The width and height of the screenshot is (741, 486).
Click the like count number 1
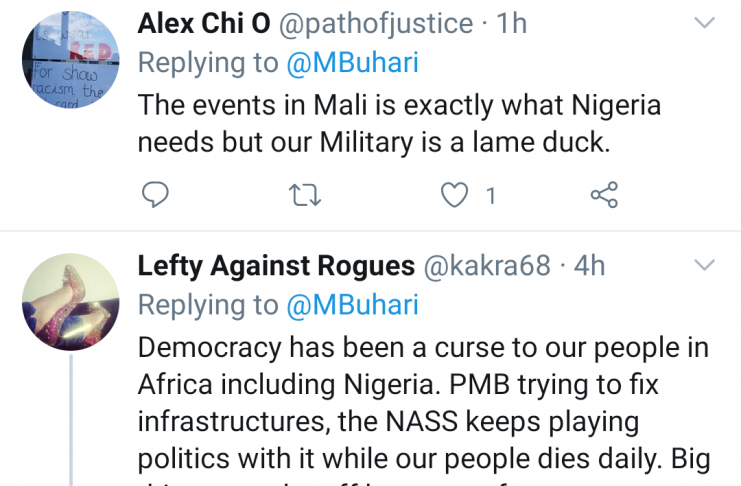click(490, 196)
